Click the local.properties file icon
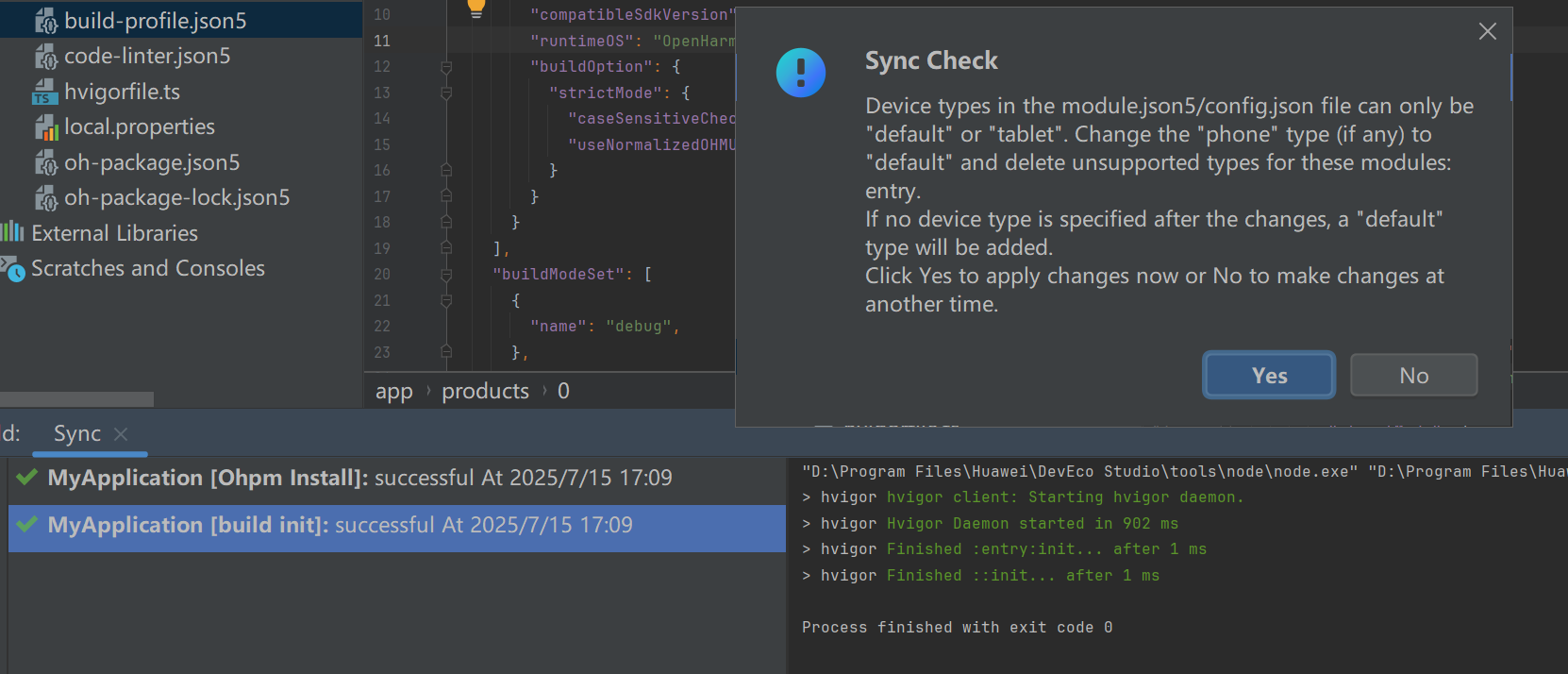Image resolution: width=1568 pixels, height=674 pixels. (x=46, y=127)
